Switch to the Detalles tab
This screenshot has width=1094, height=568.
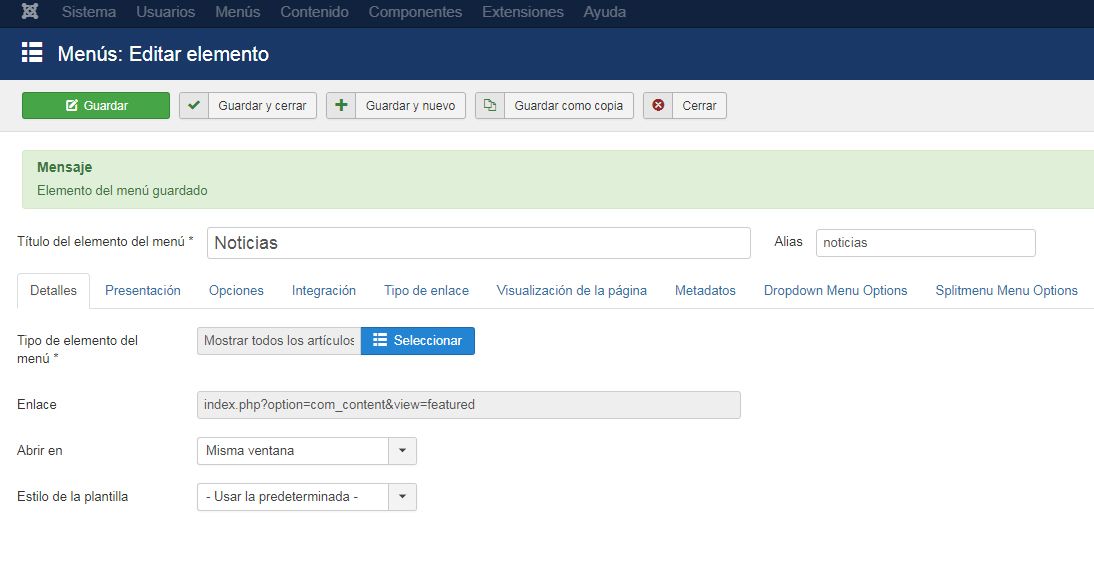coord(53,290)
